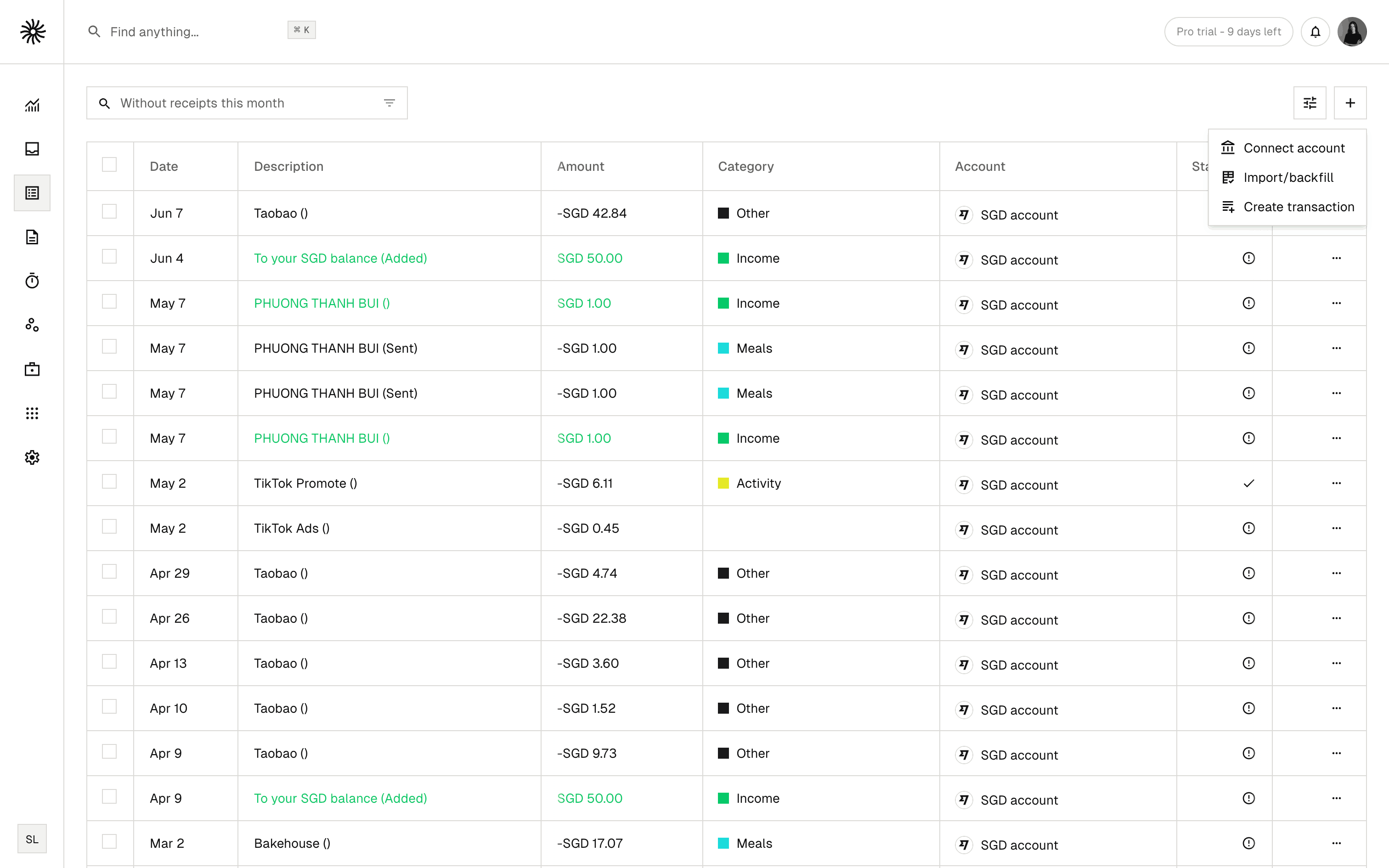
Task: Open the vault briefcase icon in sidebar
Action: click(x=32, y=369)
